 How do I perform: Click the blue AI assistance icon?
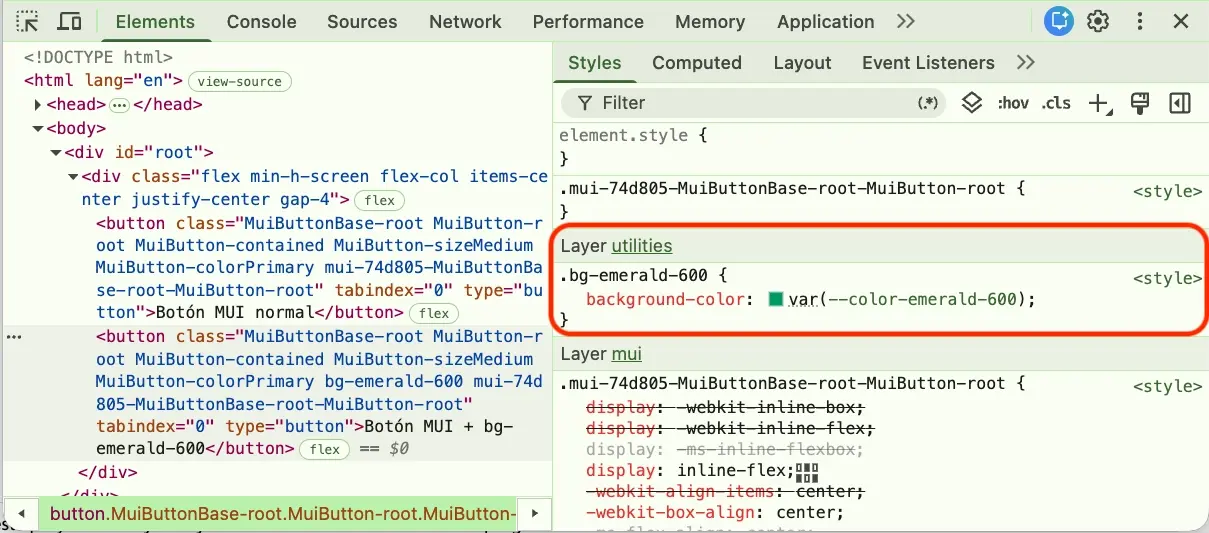pos(1058,21)
